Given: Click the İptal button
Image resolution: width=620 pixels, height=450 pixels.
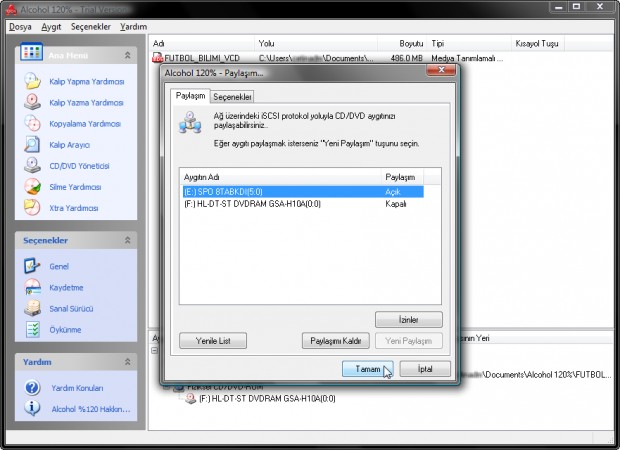Looking at the screenshot, I should coord(425,369).
